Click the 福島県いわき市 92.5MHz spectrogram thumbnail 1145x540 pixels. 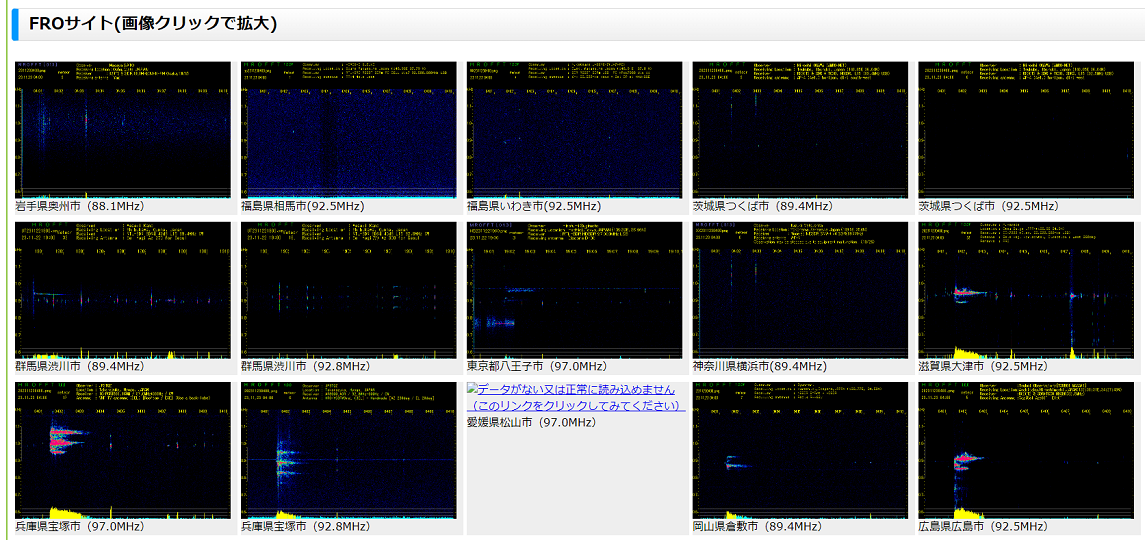point(575,130)
